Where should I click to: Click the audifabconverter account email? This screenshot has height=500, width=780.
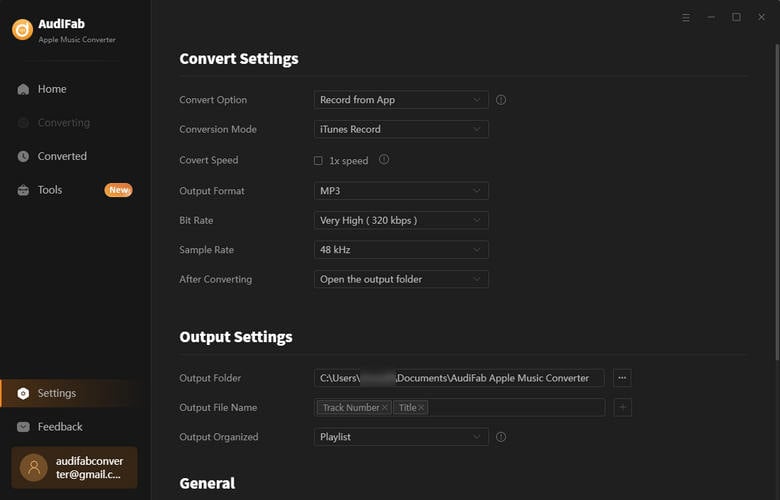pyautogui.click(x=89, y=468)
